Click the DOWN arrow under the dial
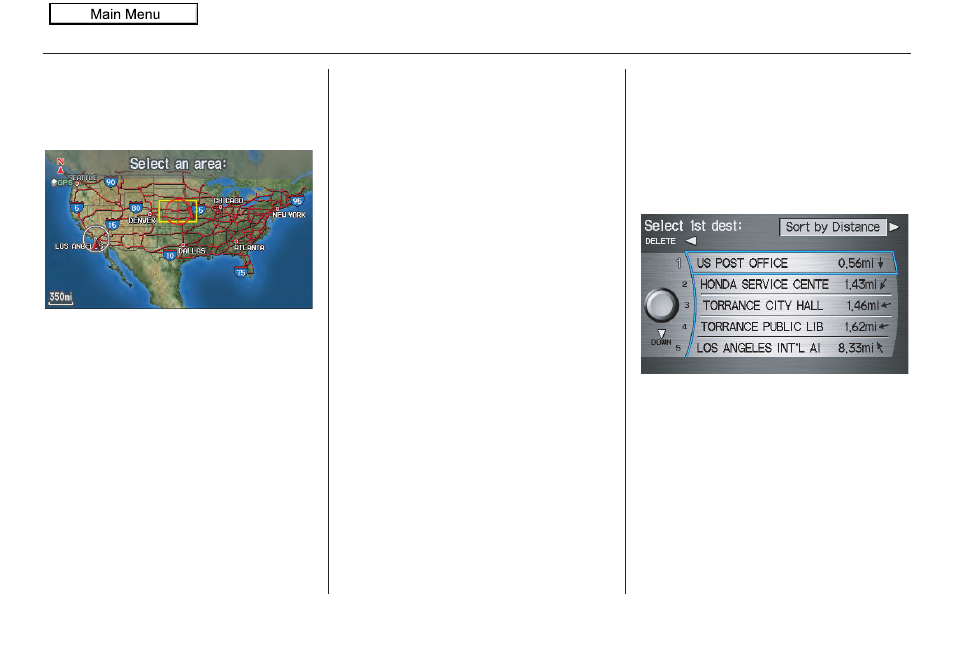The image size is (954, 652). pyautogui.click(x=661, y=334)
